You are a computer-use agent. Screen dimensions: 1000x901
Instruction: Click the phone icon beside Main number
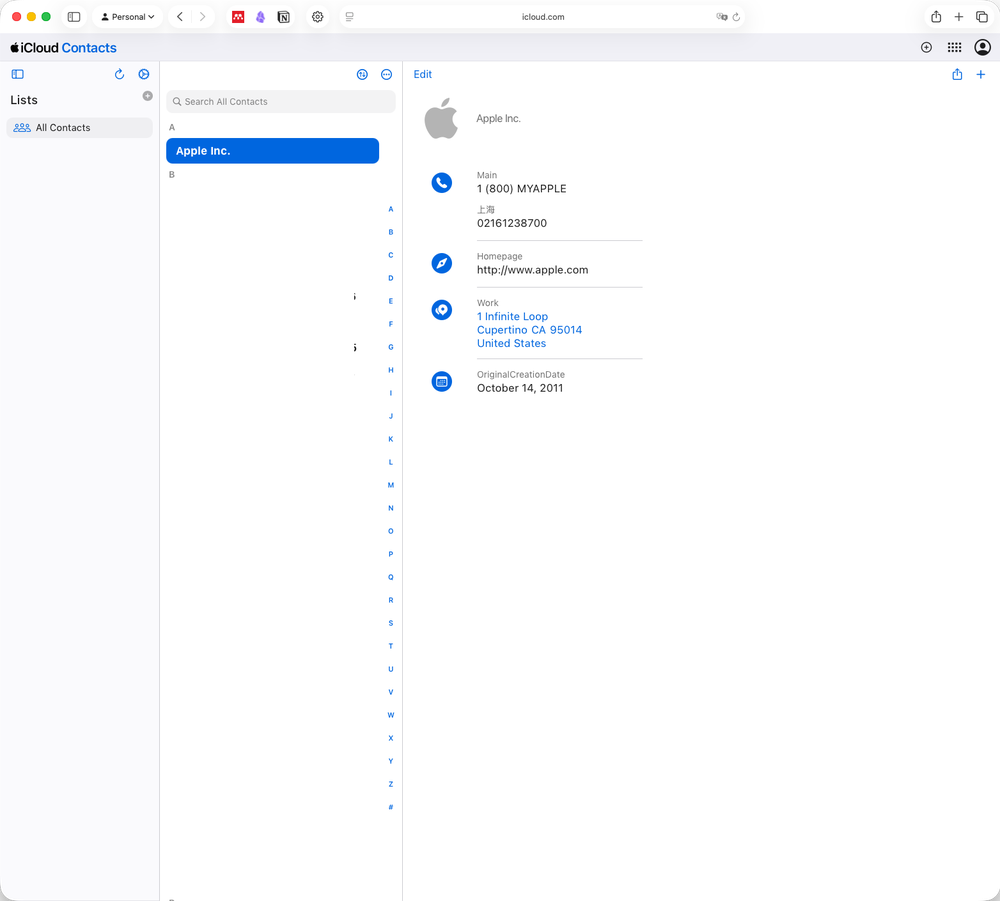coord(442,183)
